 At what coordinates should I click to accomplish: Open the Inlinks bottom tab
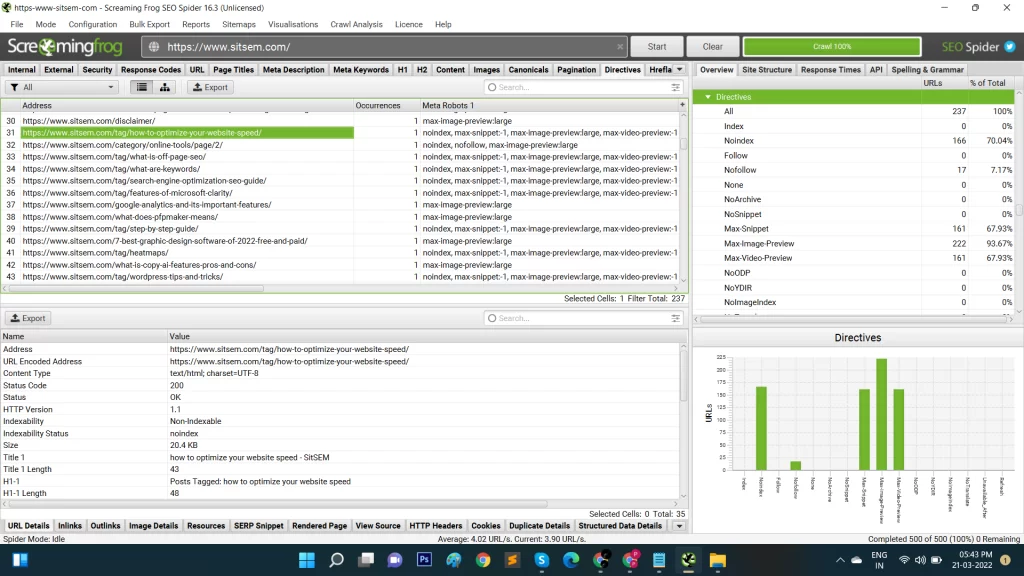click(70, 526)
